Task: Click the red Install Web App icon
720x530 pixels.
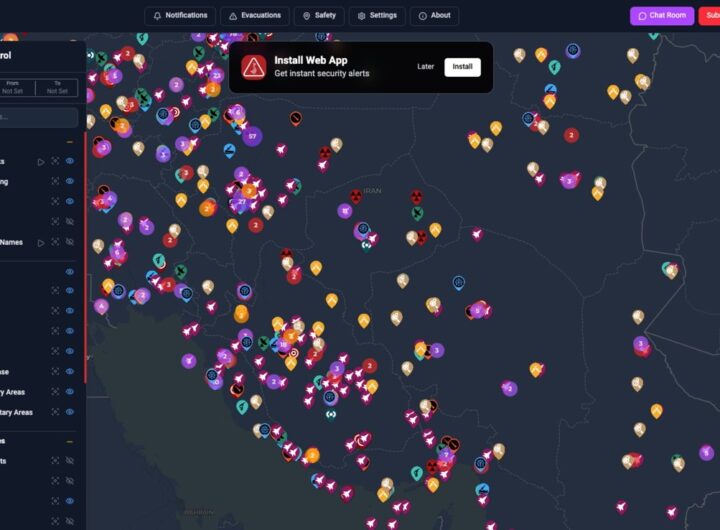Action: [253, 68]
